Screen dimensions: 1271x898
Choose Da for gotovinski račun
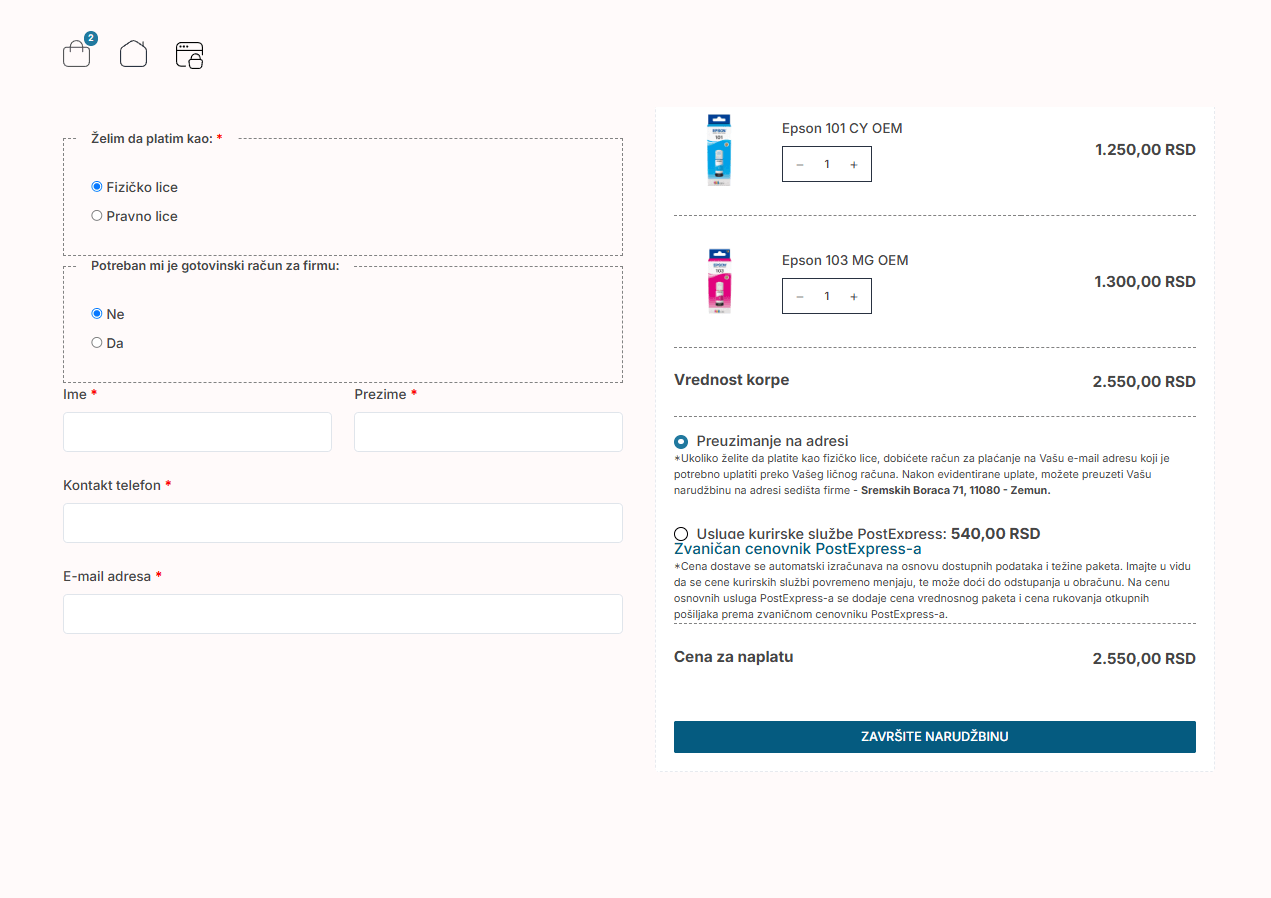[x=97, y=343]
